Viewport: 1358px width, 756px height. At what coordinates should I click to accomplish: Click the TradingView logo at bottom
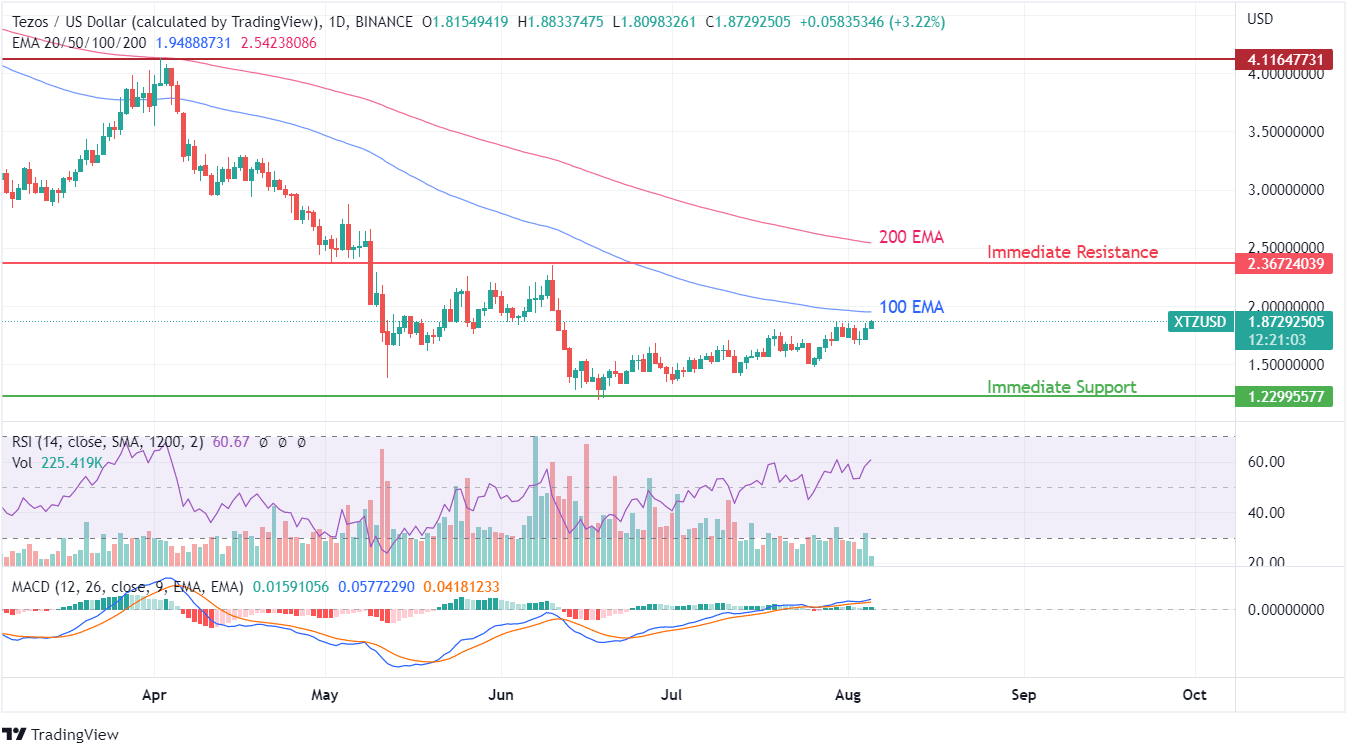pyautogui.click(x=61, y=734)
